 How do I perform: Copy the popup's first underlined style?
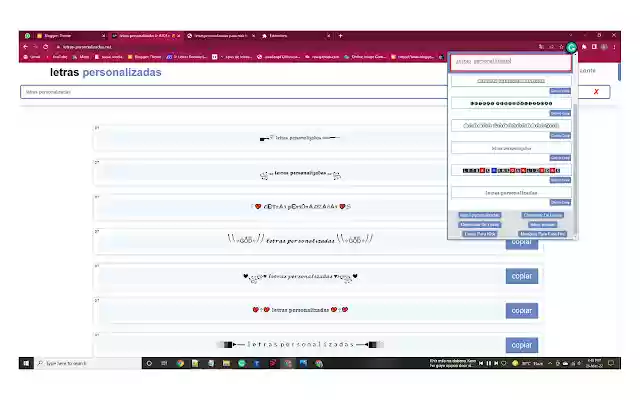pyautogui.click(x=560, y=91)
